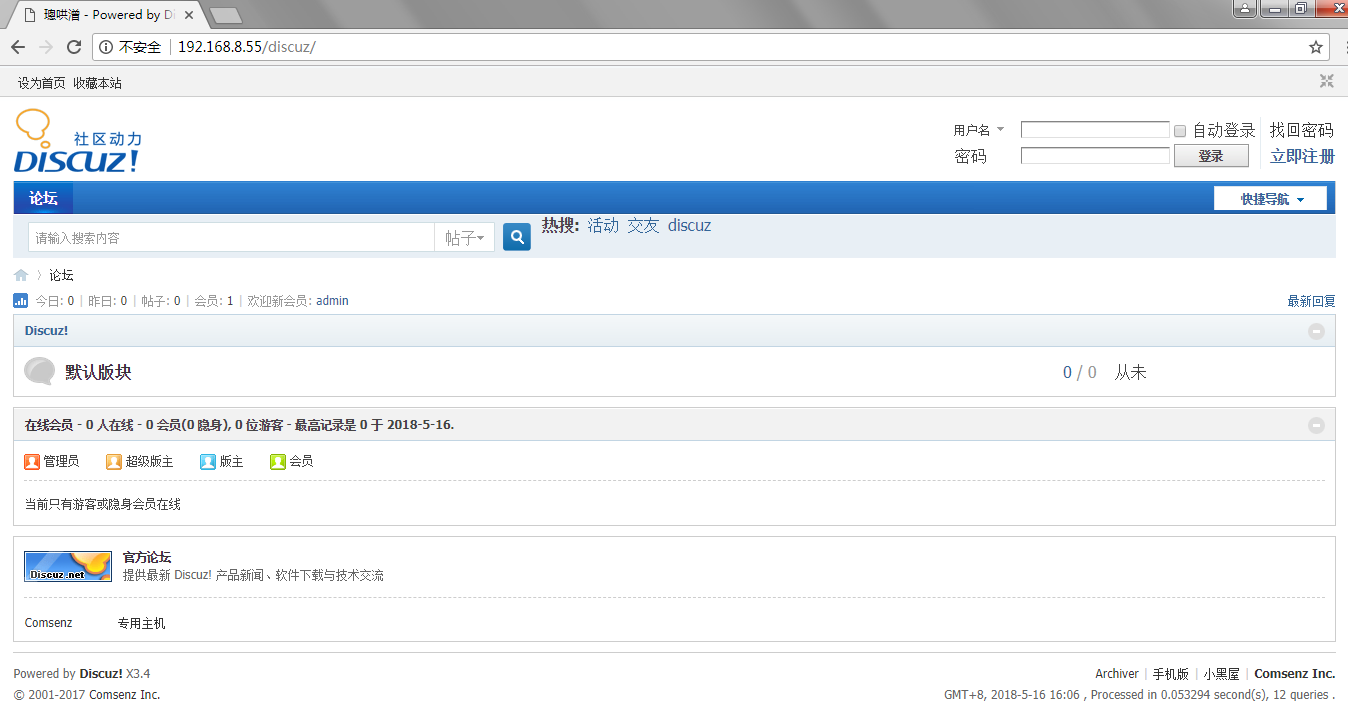Click 论坛 in the breadcrumb
The width and height of the screenshot is (1348, 723).
coord(61,275)
